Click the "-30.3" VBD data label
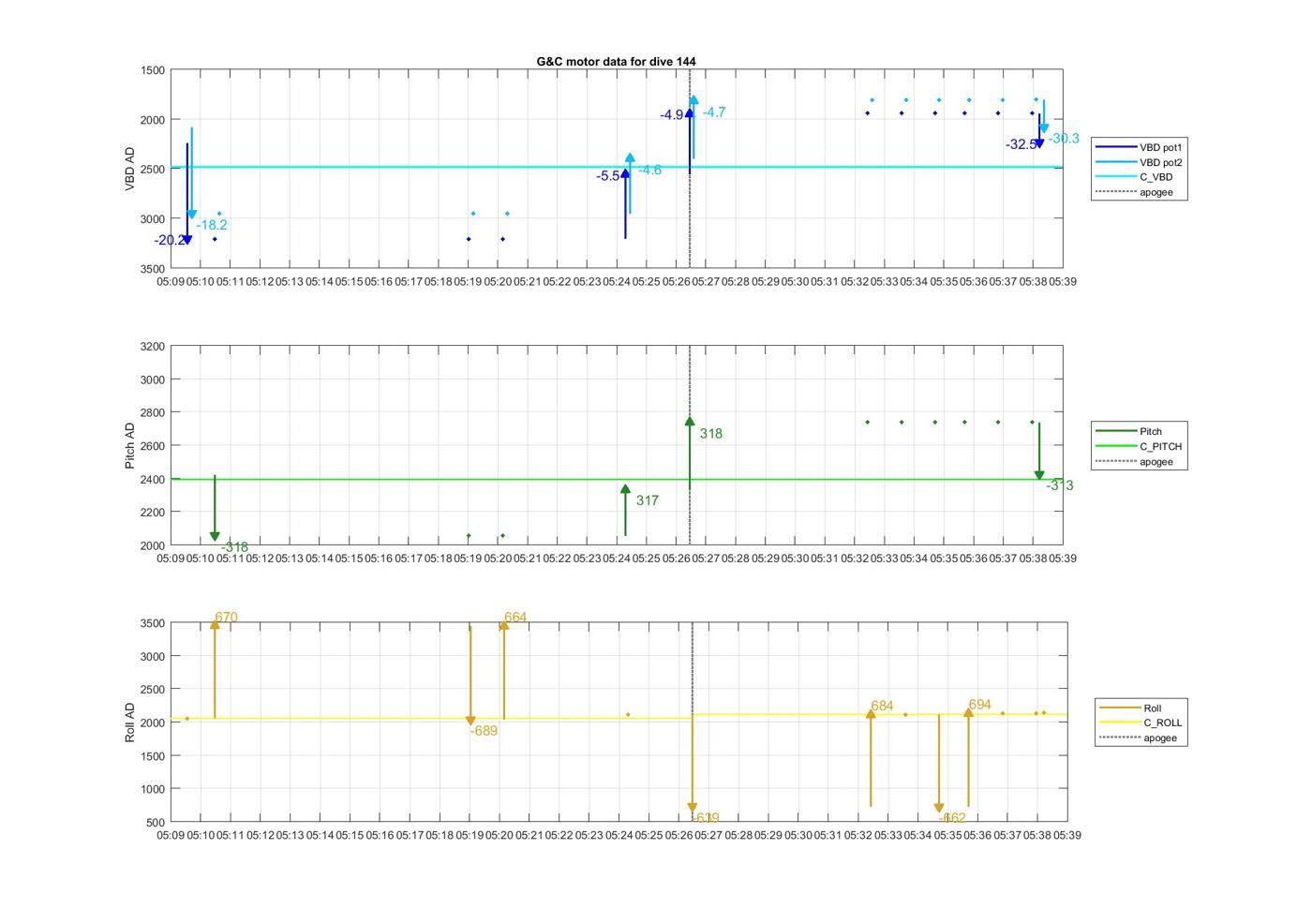1312x924 pixels. (1064, 139)
